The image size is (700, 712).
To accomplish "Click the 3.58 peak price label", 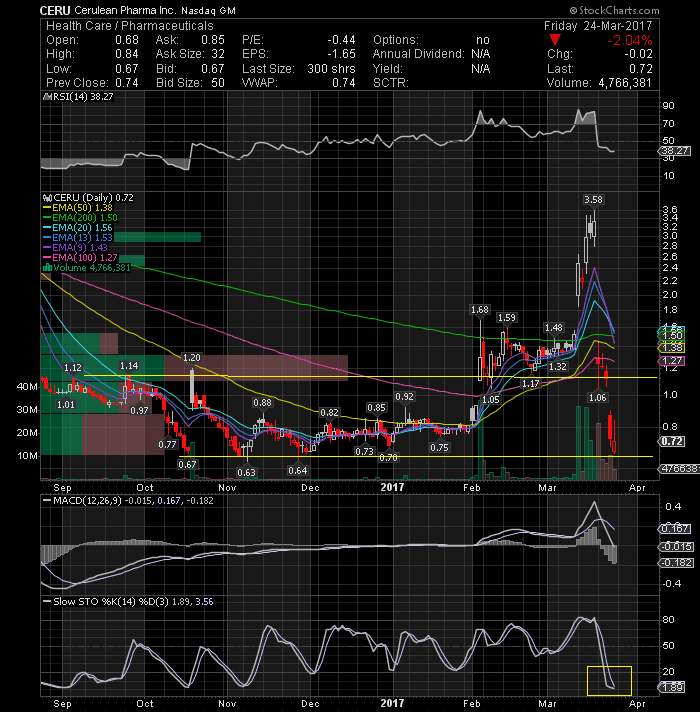I will [593, 200].
